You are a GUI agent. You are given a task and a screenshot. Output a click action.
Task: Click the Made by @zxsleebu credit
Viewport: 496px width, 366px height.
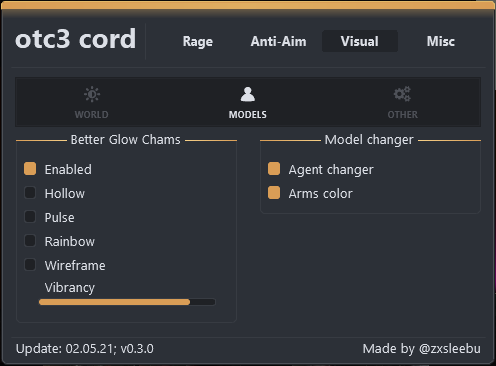click(422, 349)
